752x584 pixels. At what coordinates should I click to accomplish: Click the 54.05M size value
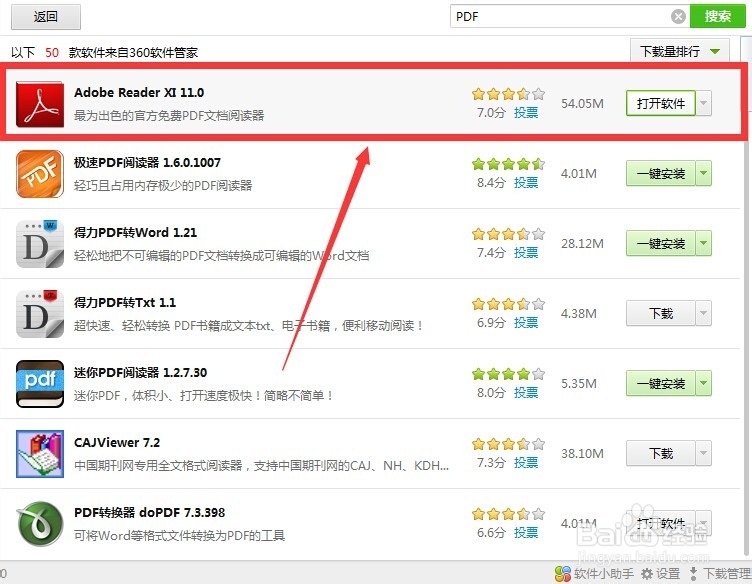tap(582, 104)
